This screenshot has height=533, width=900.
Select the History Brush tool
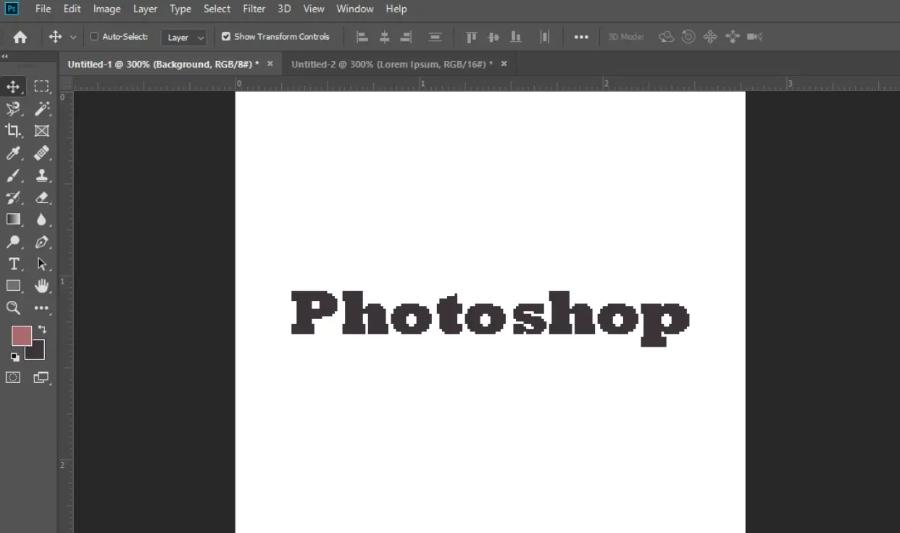pos(13,198)
